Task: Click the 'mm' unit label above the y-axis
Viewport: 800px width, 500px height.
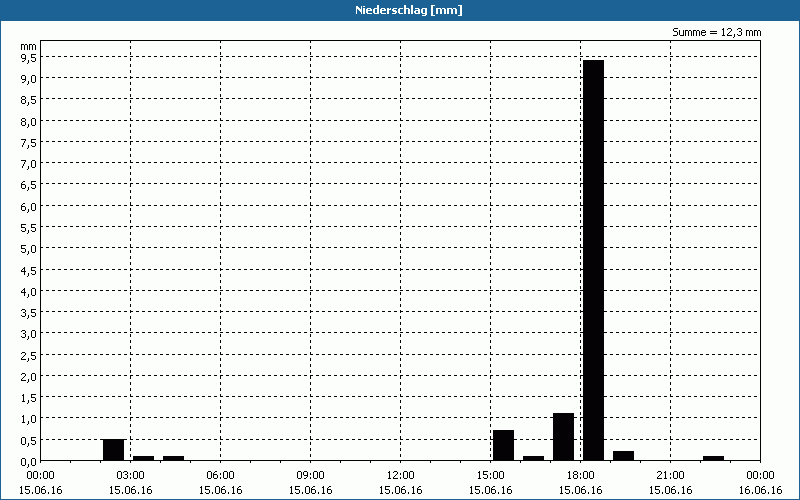Action: [28, 46]
